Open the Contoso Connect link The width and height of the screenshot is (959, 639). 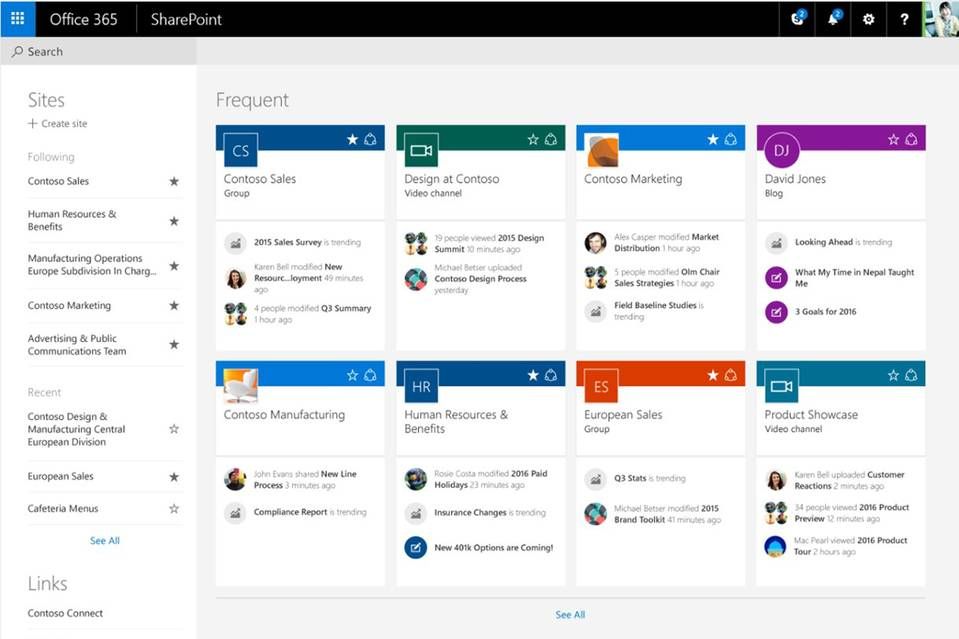pyautogui.click(x=65, y=613)
